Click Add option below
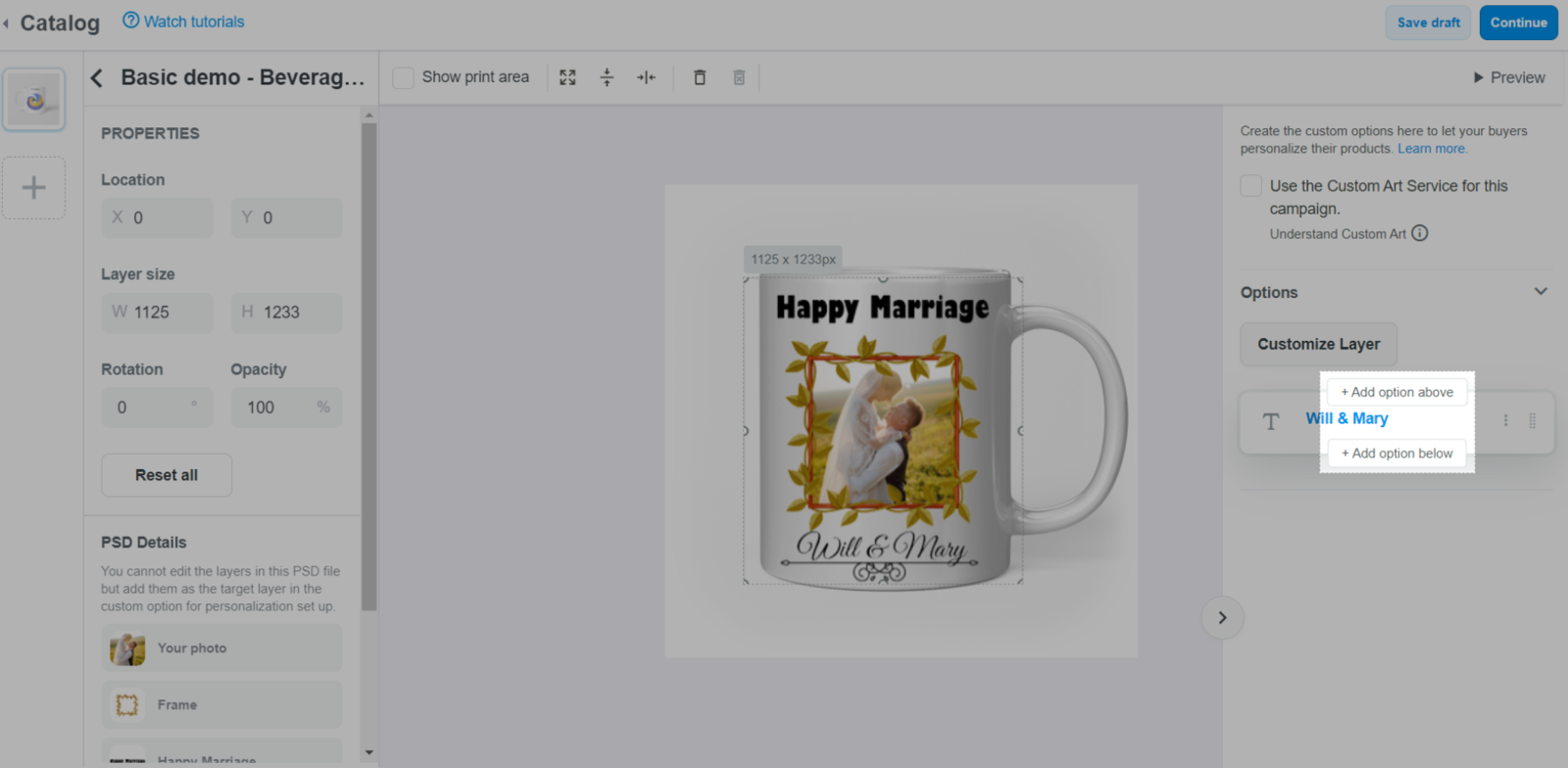 pyautogui.click(x=1396, y=454)
